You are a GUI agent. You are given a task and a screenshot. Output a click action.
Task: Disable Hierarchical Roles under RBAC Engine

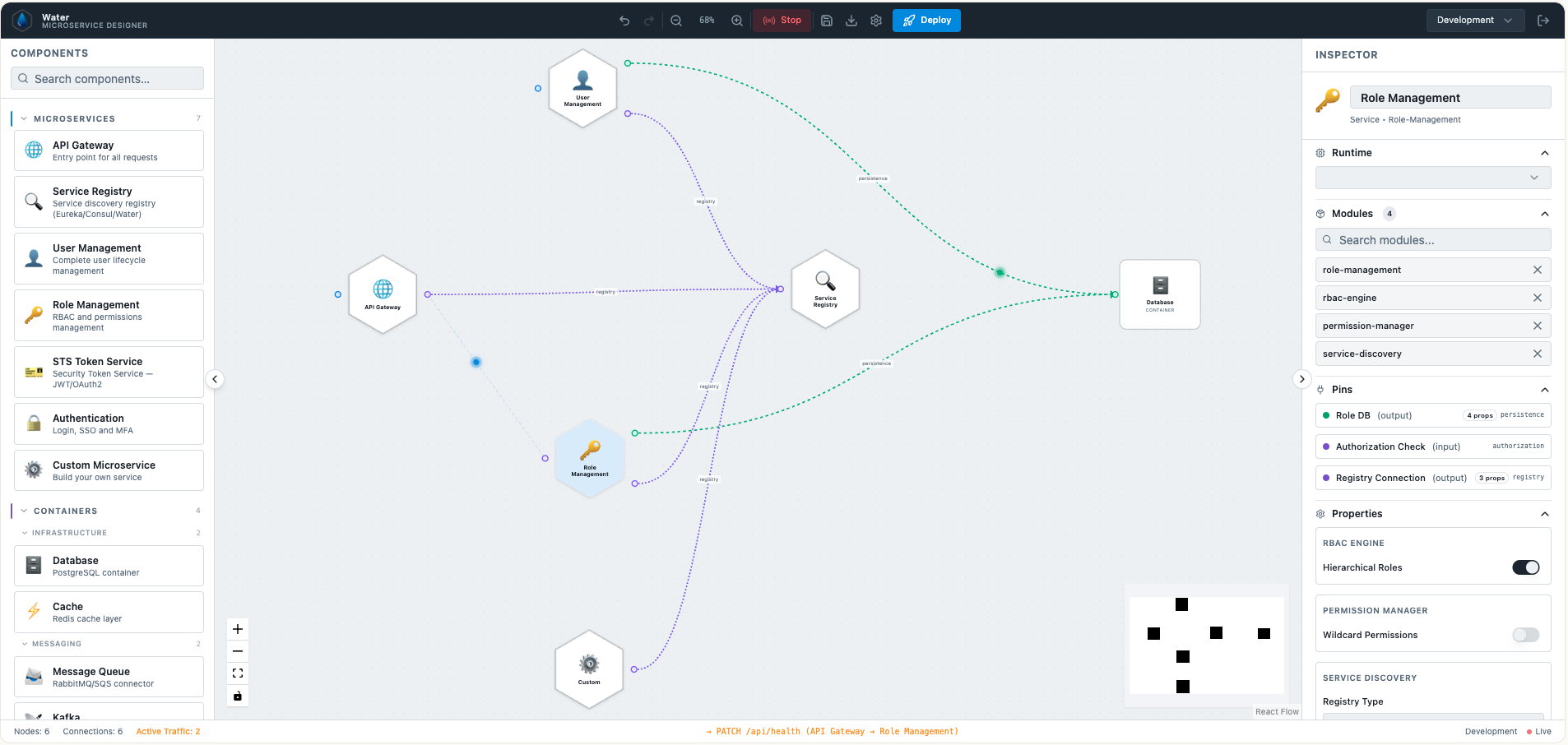tap(1524, 567)
